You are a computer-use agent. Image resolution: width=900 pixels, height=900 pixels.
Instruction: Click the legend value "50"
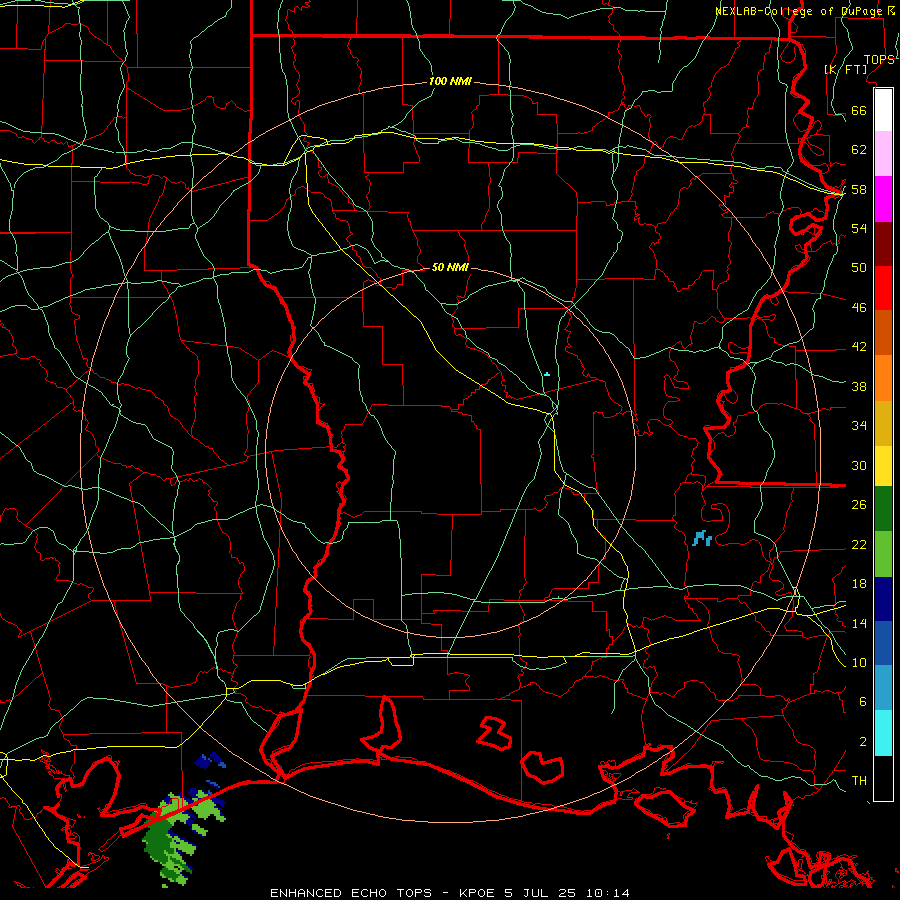[859, 267]
